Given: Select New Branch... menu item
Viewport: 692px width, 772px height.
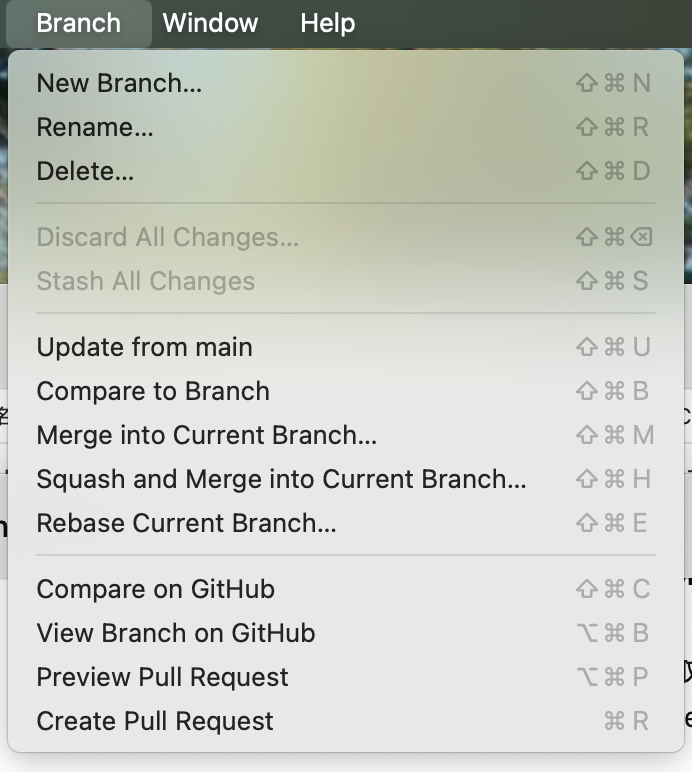Looking at the screenshot, I should point(346,83).
